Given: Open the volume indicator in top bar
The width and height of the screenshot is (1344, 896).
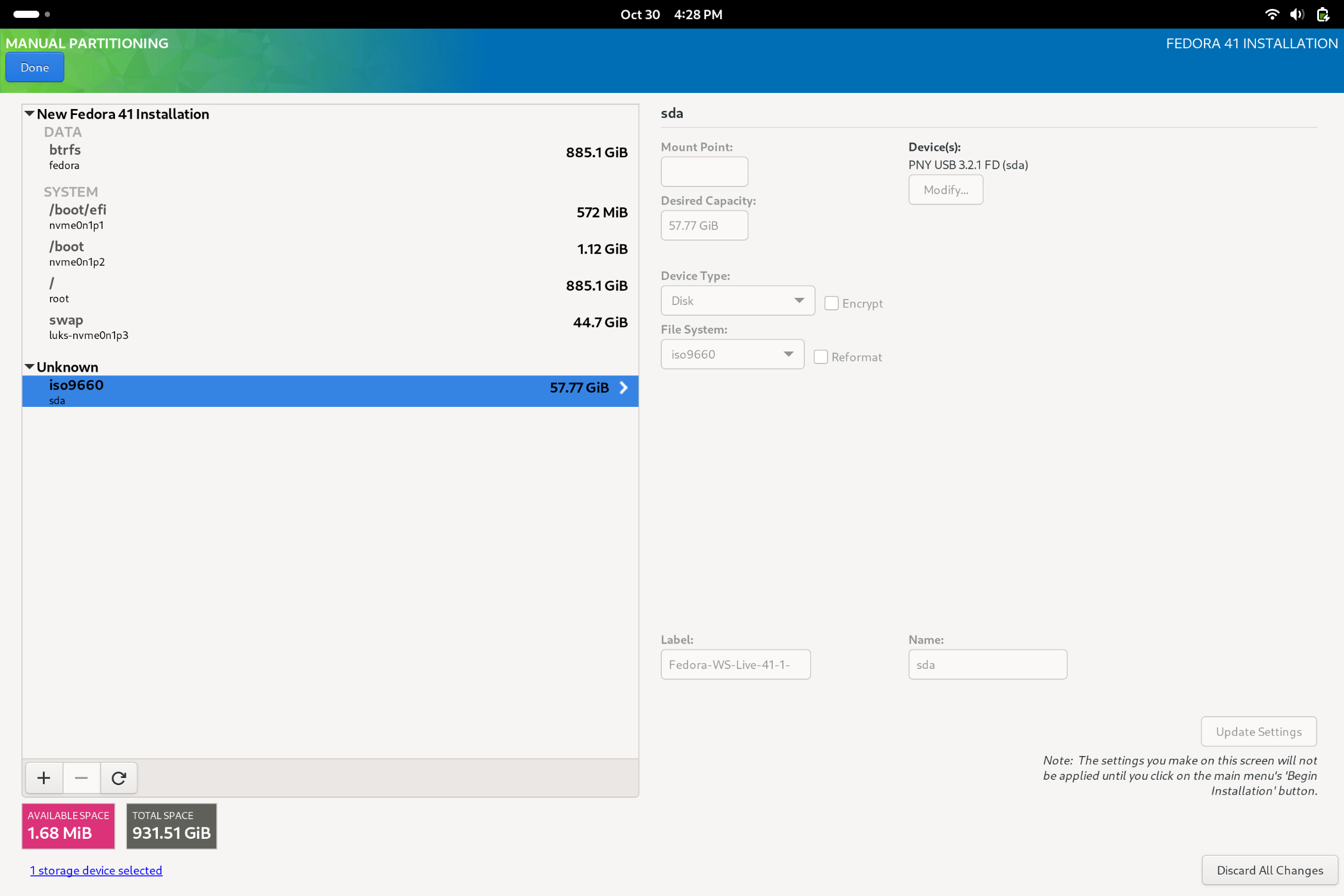Looking at the screenshot, I should (x=1297, y=14).
